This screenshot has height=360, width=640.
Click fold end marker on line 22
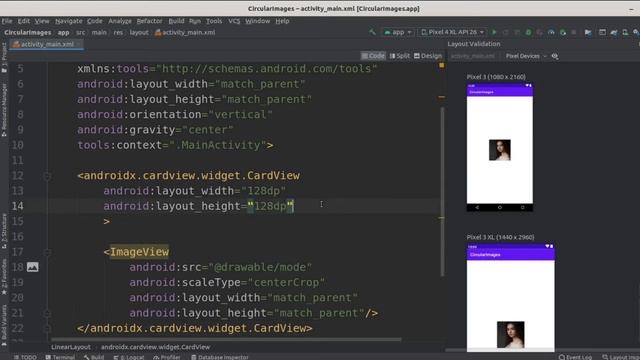coord(47,329)
